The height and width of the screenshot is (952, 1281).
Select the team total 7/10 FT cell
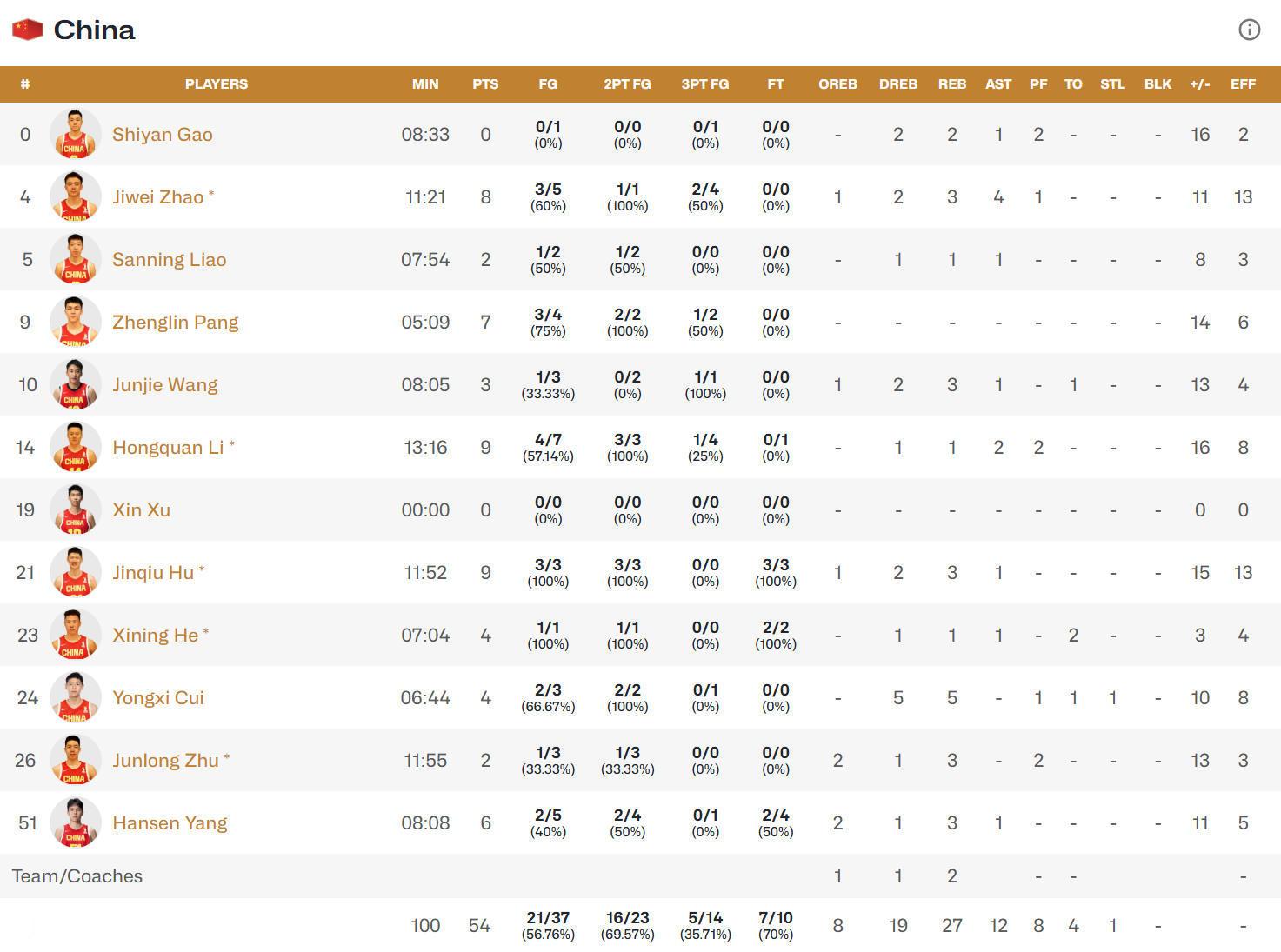tap(776, 925)
